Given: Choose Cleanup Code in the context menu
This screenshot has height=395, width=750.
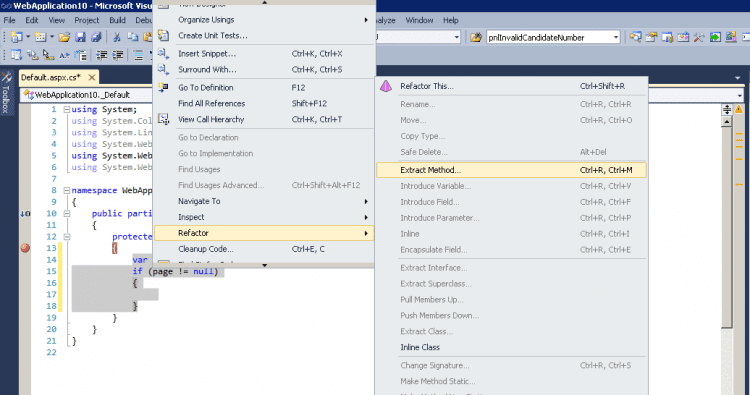Looking at the screenshot, I should 264,249.
